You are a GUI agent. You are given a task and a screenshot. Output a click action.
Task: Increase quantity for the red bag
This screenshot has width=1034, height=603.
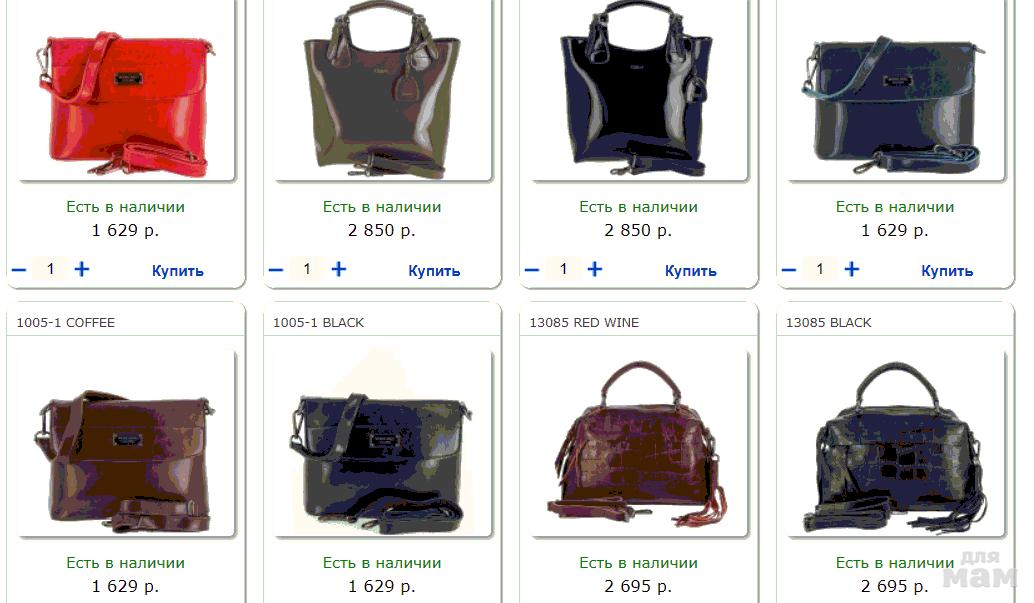(x=82, y=269)
